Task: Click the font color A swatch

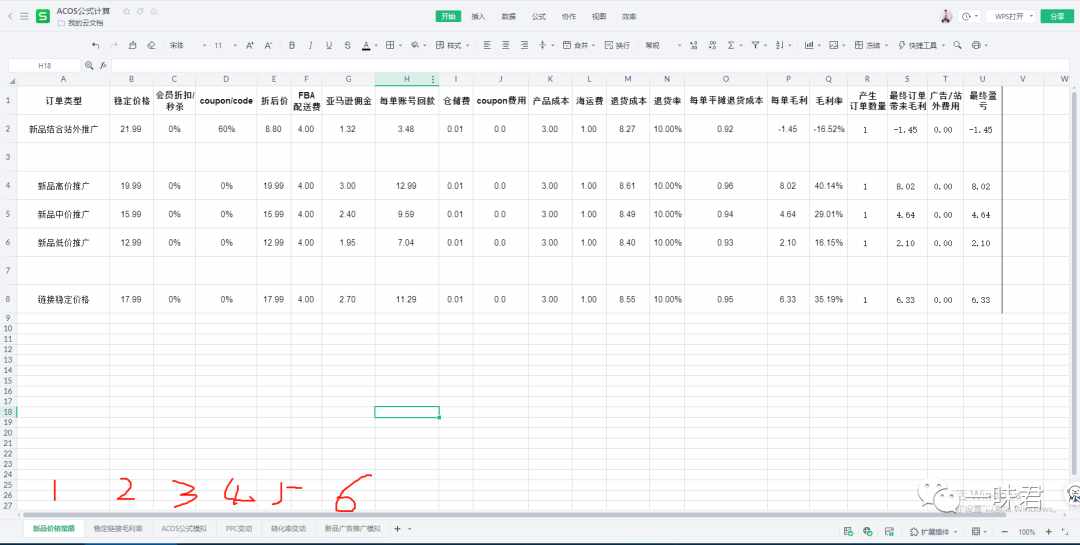Action: (x=366, y=45)
